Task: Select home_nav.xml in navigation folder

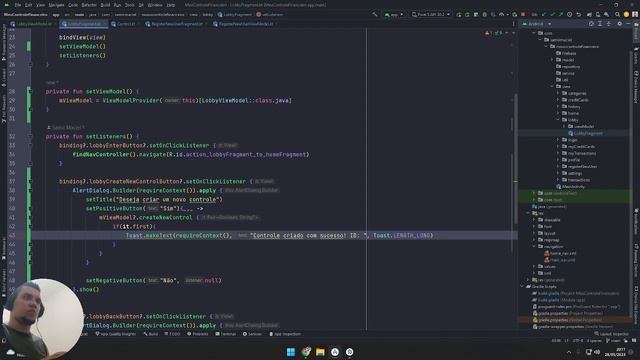Action: coord(560,253)
